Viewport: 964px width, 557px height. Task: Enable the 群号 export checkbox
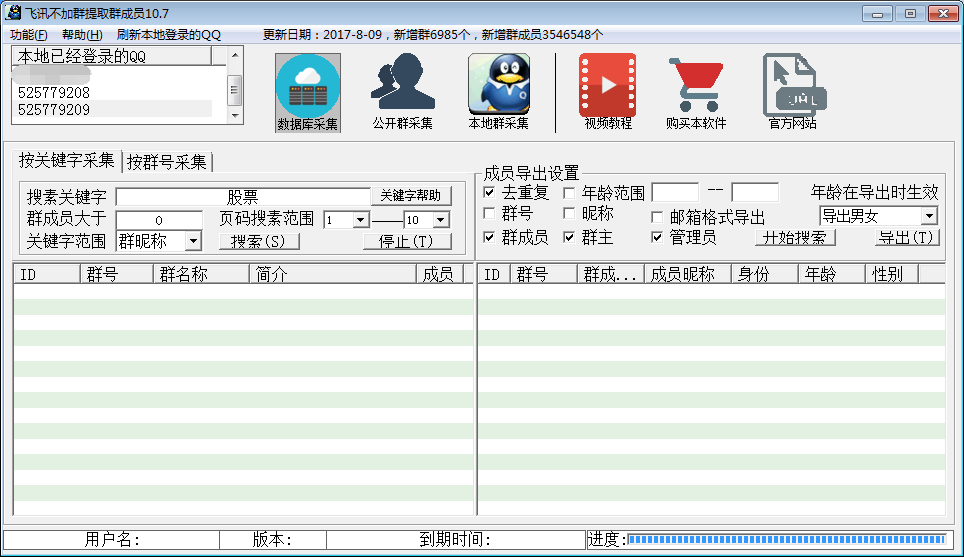tap(489, 213)
